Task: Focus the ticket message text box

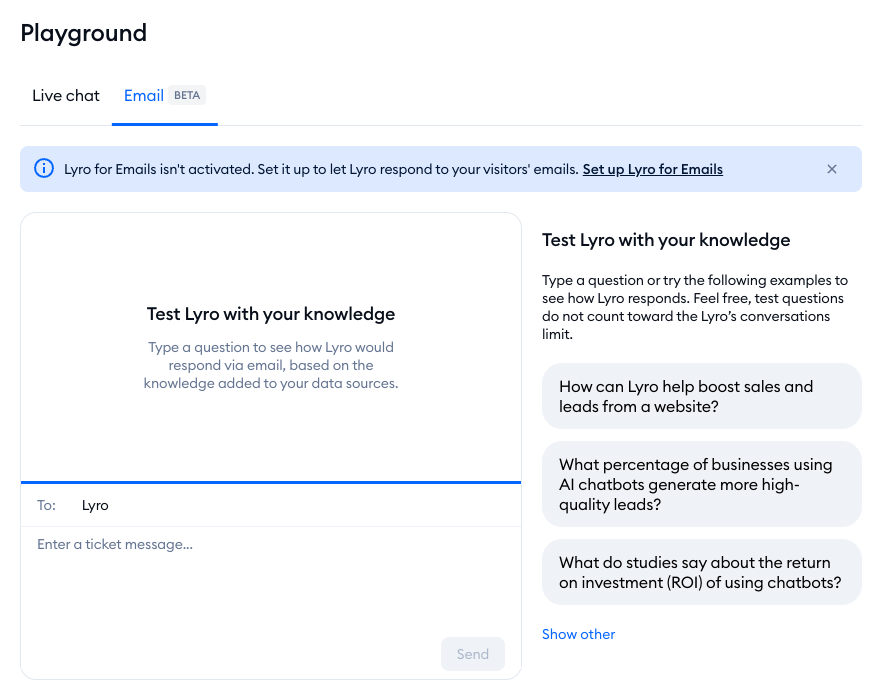Action: 270,580
